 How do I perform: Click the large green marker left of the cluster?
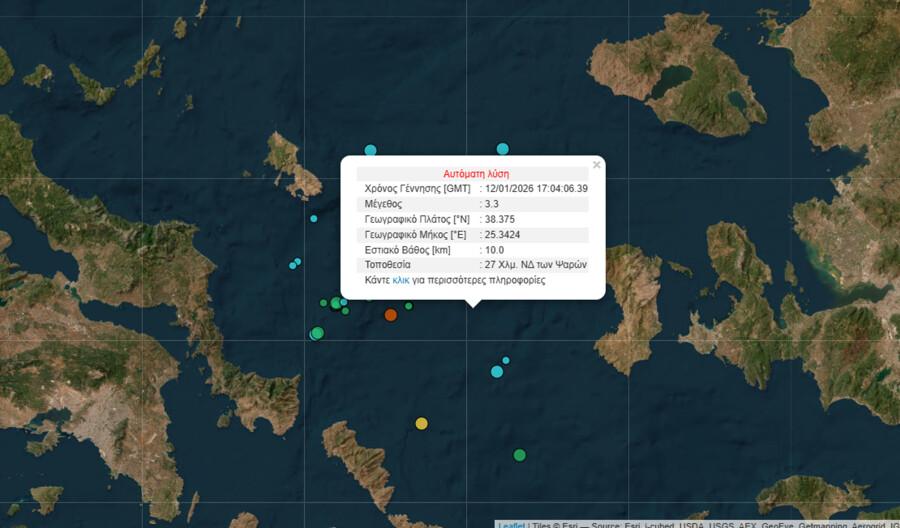point(317,333)
